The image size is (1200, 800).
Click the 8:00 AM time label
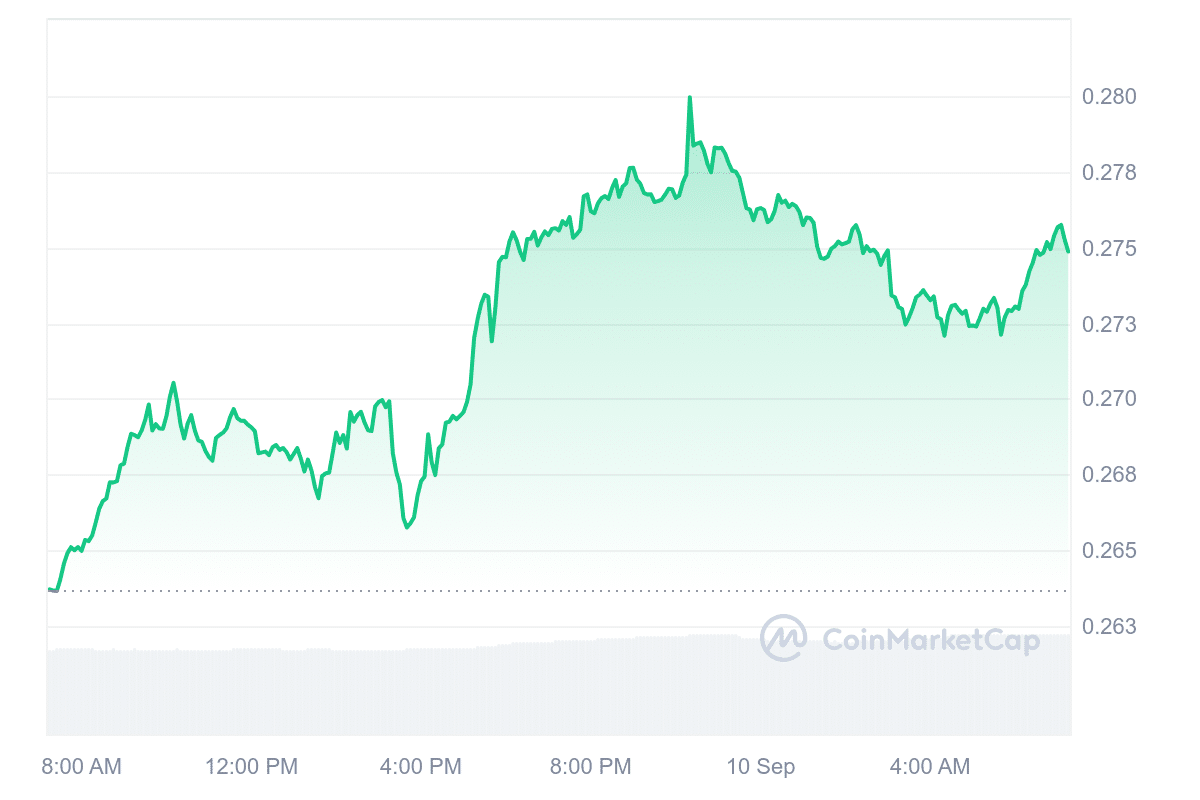tap(81, 767)
